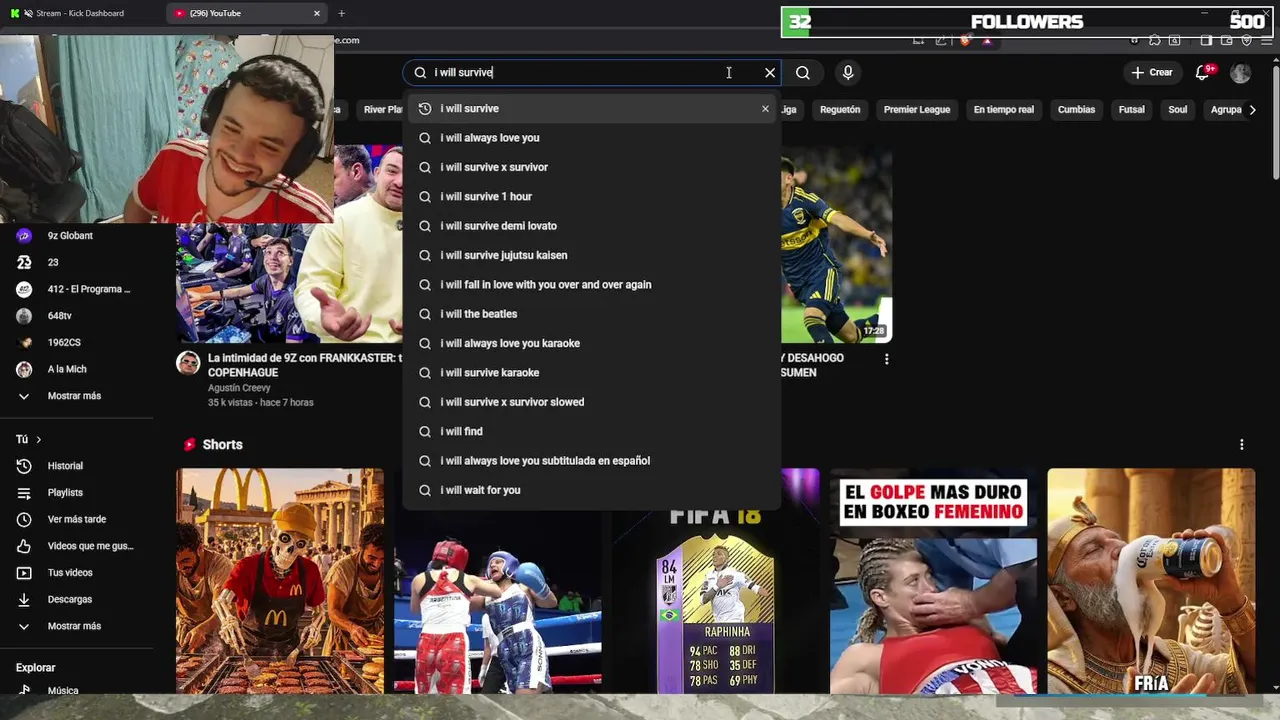Close the YouTube browser tab

click(317, 13)
